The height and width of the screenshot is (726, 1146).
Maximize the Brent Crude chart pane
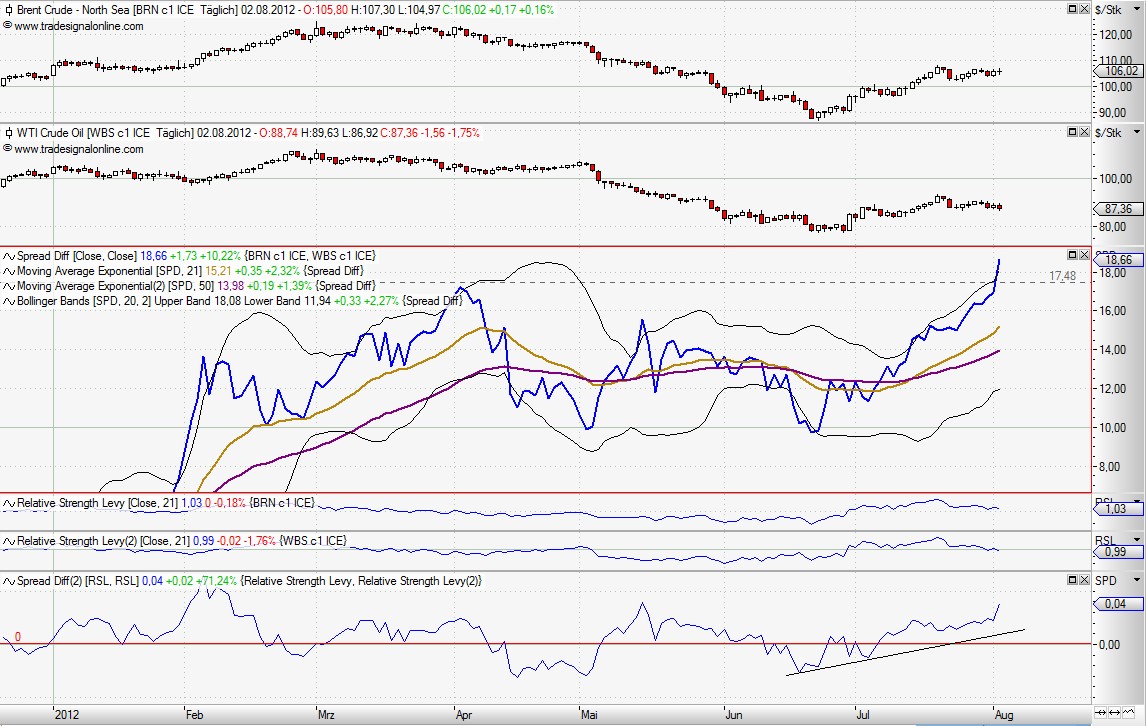[x=1072, y=9]
